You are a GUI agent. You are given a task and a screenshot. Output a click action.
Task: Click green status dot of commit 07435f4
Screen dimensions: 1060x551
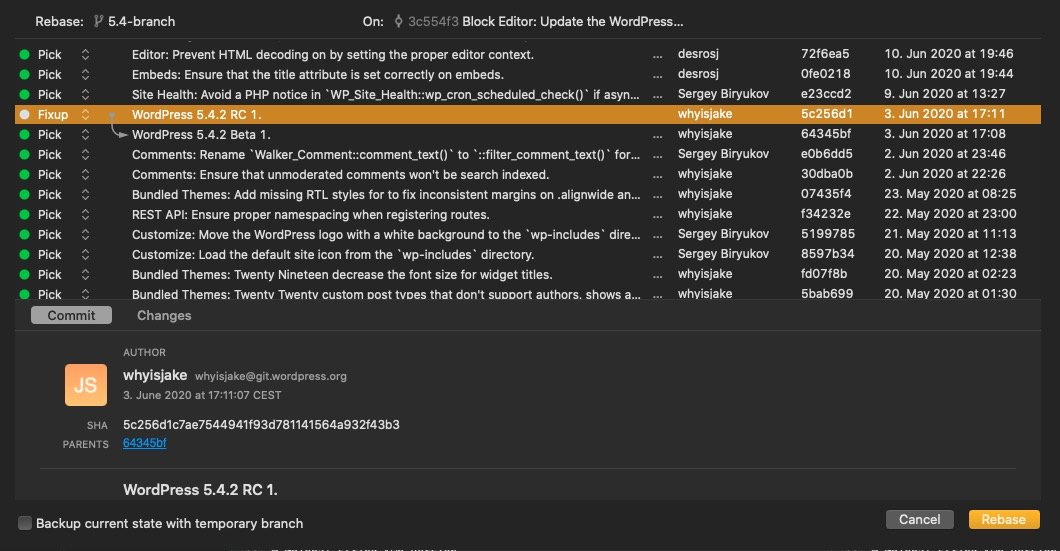(x=24, y=195)
